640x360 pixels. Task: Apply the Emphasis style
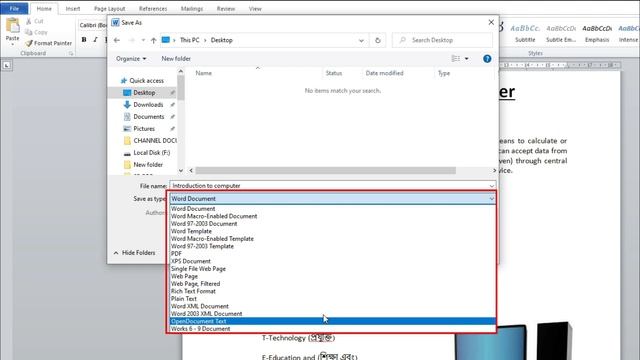click(597, 33)
